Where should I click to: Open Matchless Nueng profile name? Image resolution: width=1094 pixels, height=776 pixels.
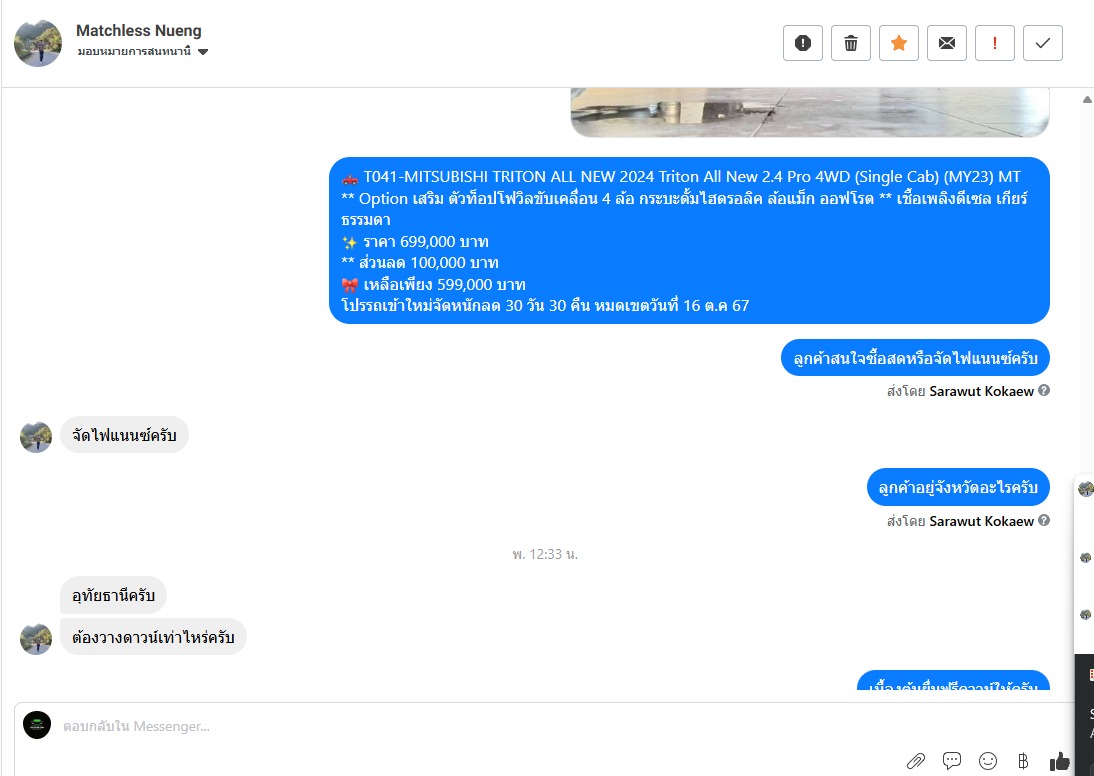coord(139,31)
